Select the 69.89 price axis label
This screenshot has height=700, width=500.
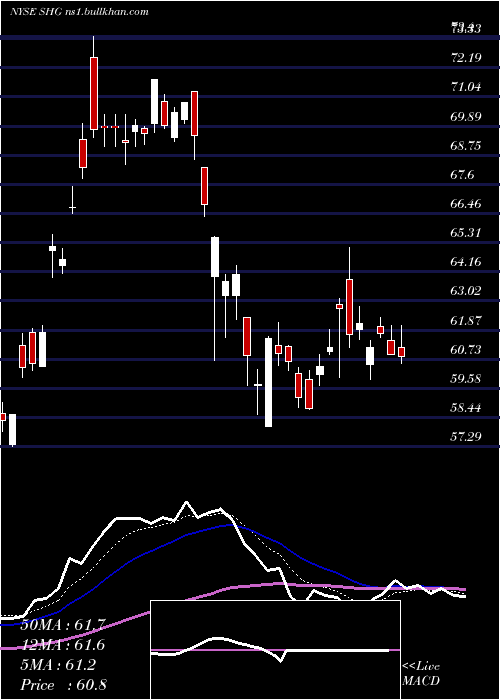click(x=466, y=116)
